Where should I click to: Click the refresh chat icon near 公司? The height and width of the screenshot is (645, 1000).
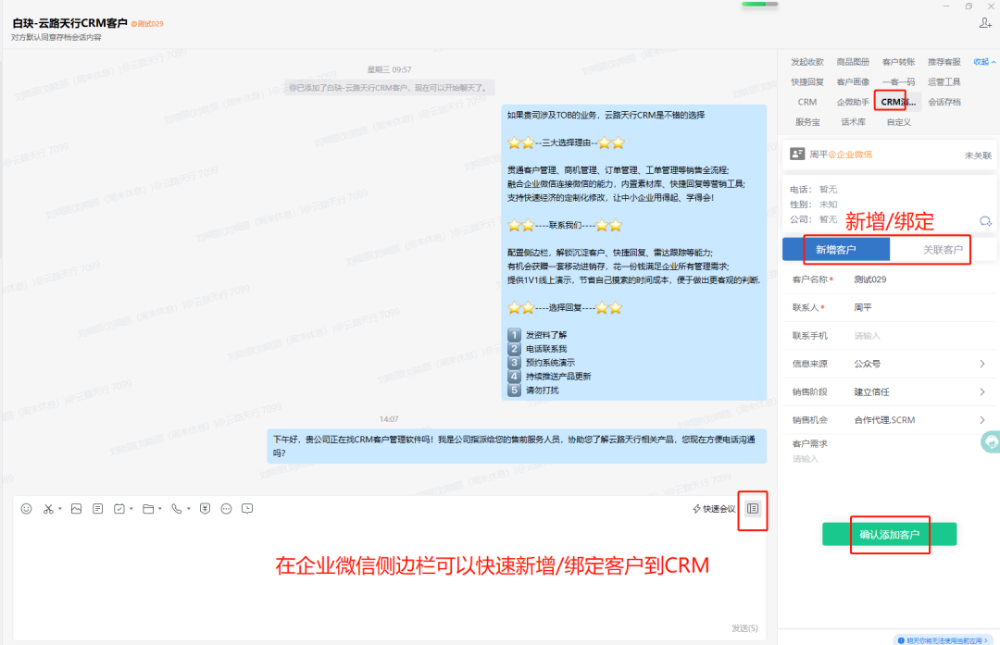tap(985, 221)
